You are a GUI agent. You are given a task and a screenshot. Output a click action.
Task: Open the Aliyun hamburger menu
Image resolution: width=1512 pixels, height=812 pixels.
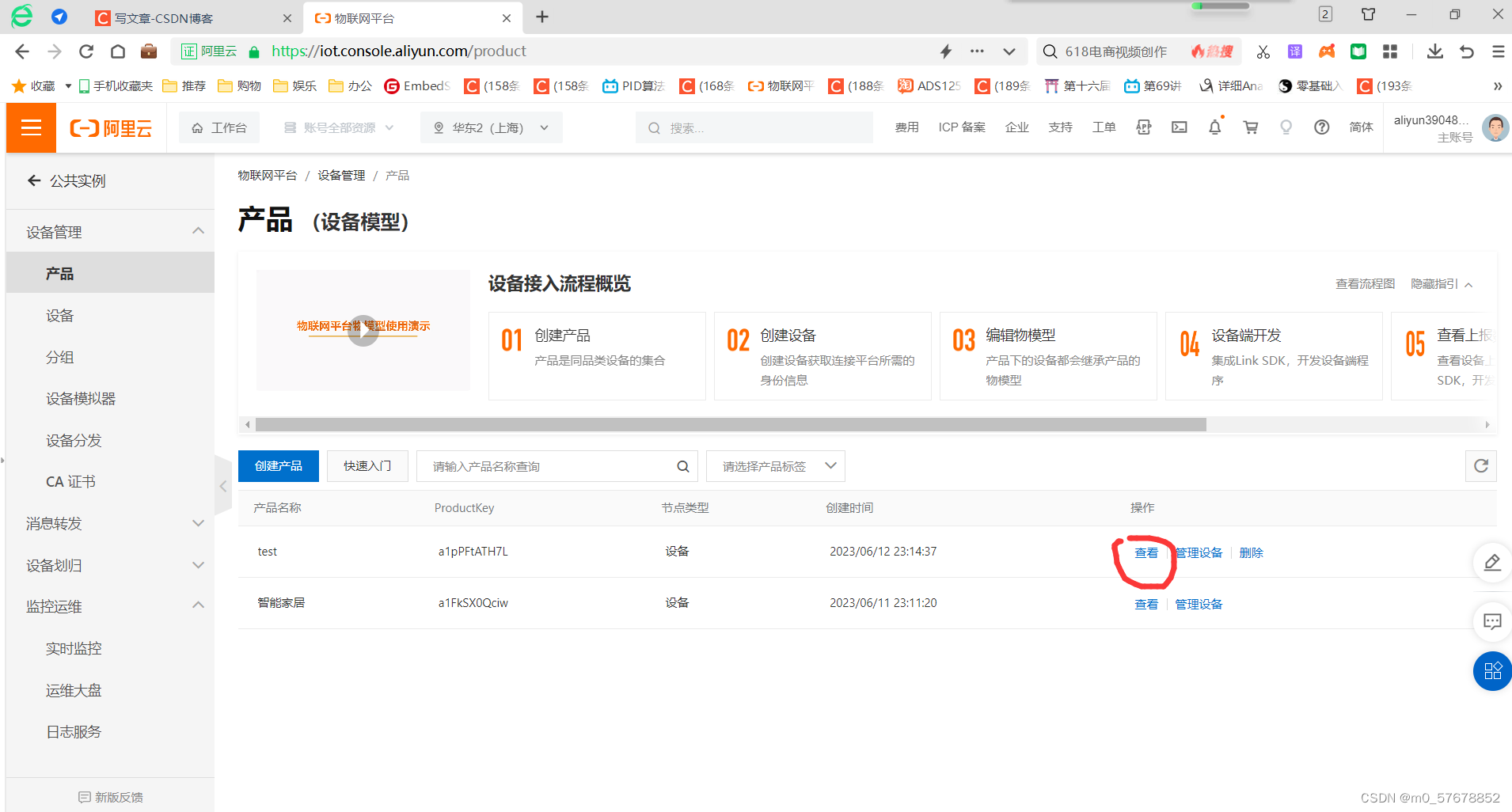click(31, 127)
